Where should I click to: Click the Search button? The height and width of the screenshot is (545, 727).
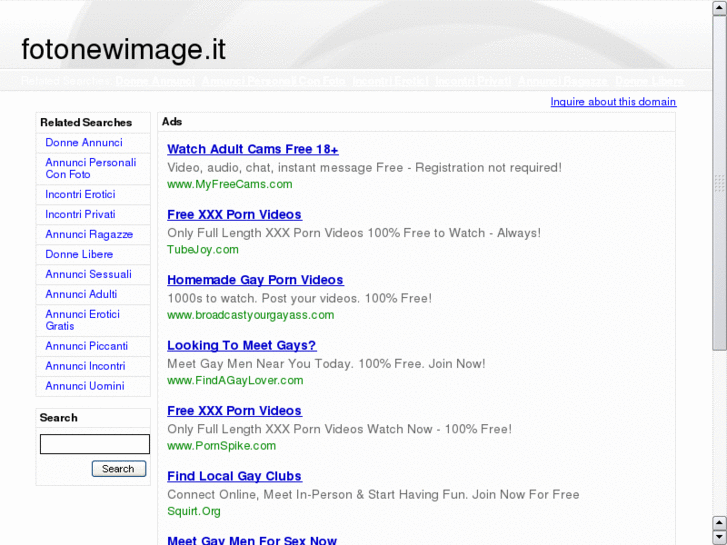(119, 468)
